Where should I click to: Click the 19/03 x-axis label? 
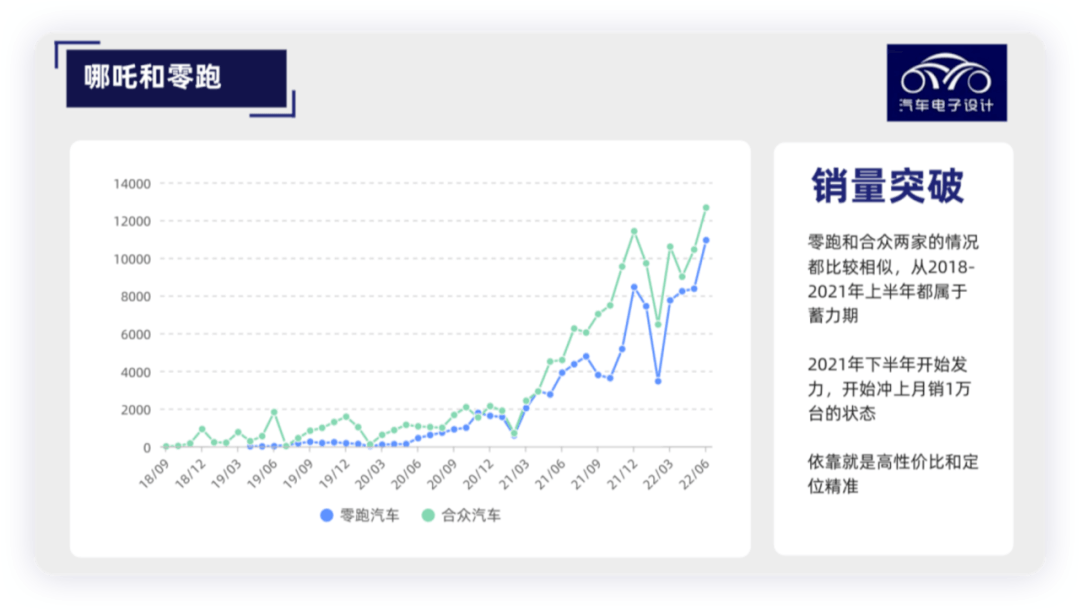point(226,474)
